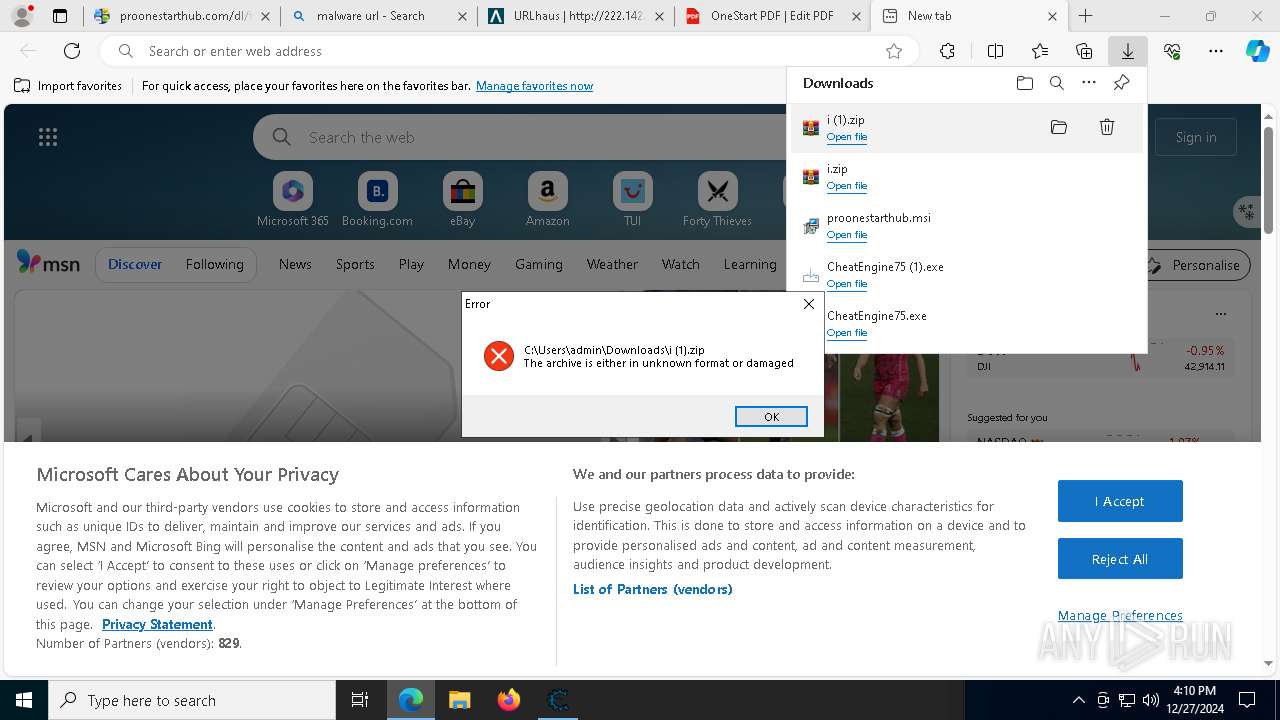The height and width of the screenshot is (720, 1280).
Task: Open the Favorites toolbar icon
Action: point(1040,51)
